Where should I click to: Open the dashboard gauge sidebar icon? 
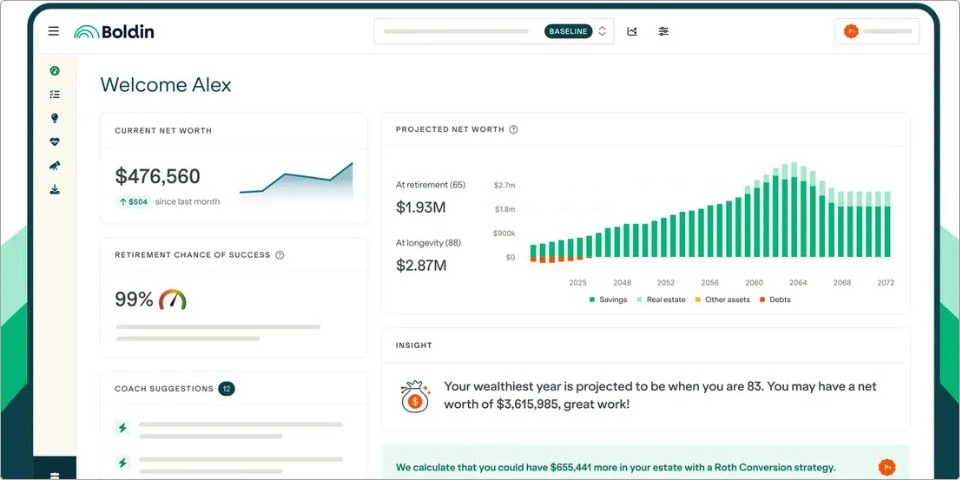pos(54,71)
